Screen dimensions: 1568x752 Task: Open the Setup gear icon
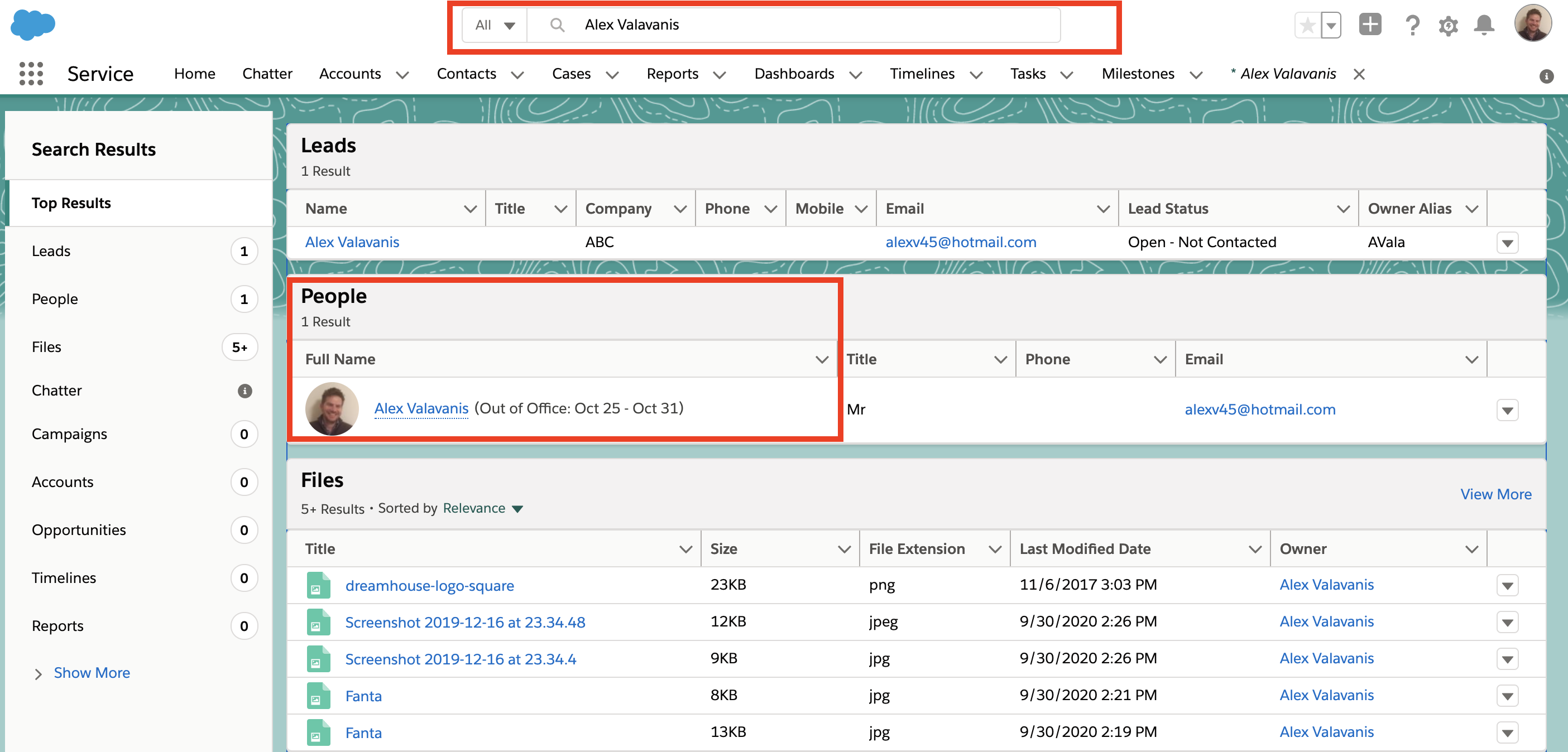click(1448, 26)
